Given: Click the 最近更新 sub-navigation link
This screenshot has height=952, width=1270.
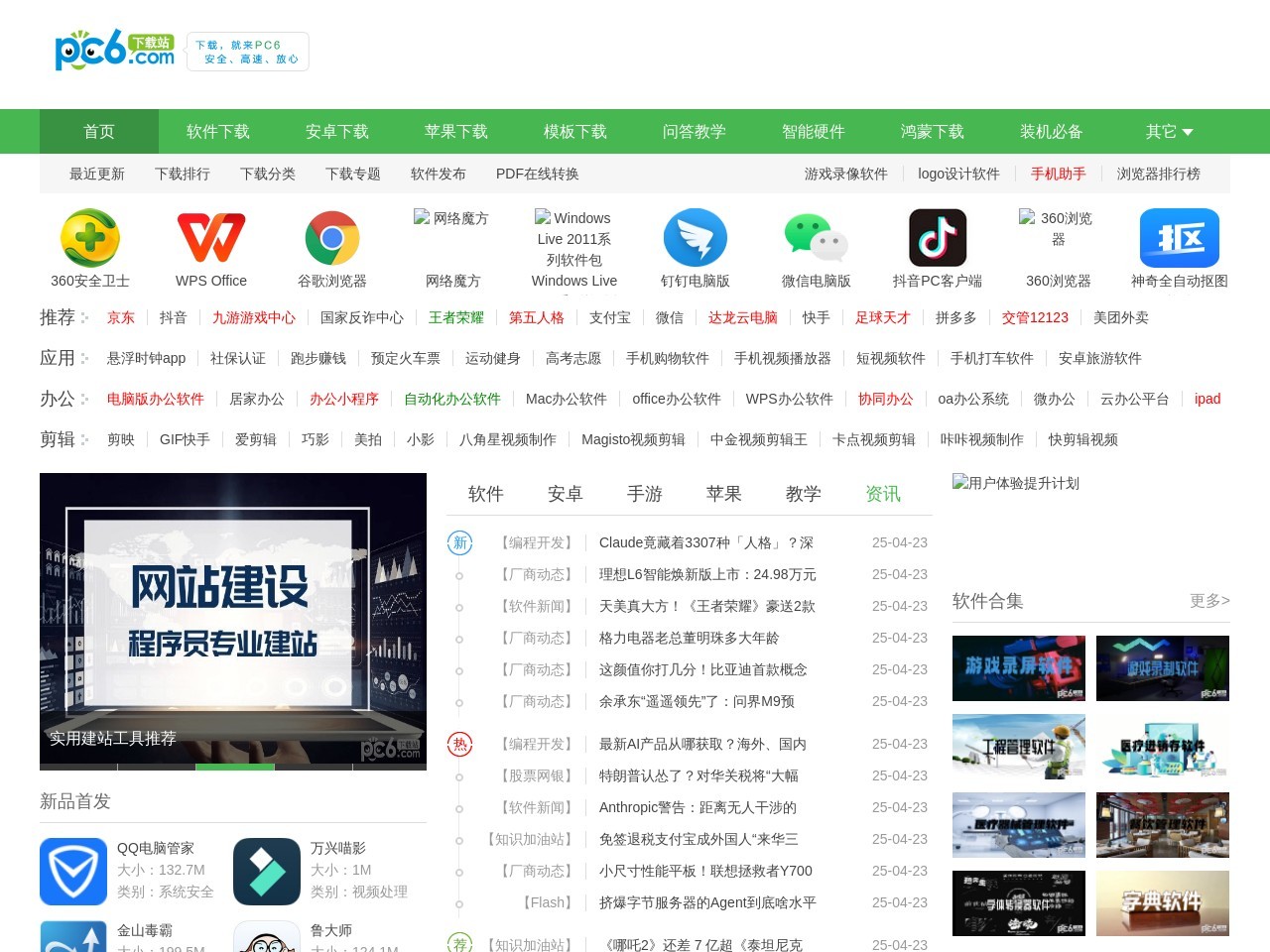Looking at the screenshot, I should tap(97, 174).
